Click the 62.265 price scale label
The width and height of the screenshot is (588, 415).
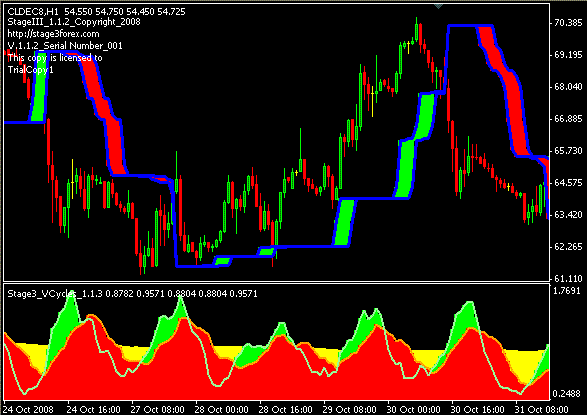[x=568, y=247]
